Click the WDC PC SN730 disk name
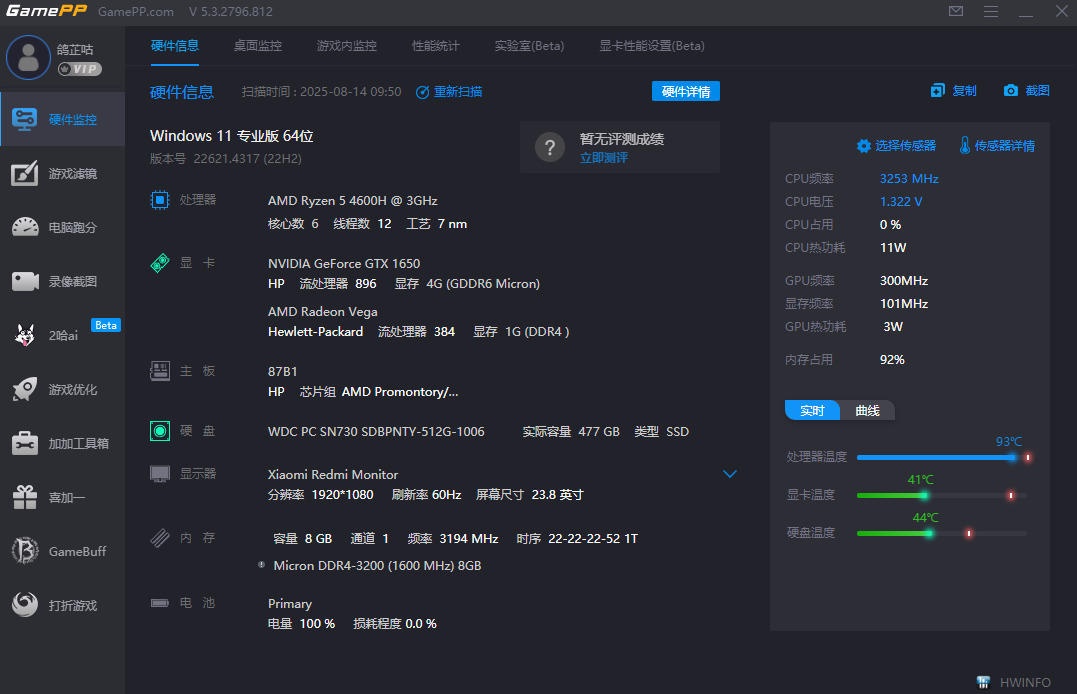The height and width of the screenshot is (694, 1077). [x=376, y=432]
